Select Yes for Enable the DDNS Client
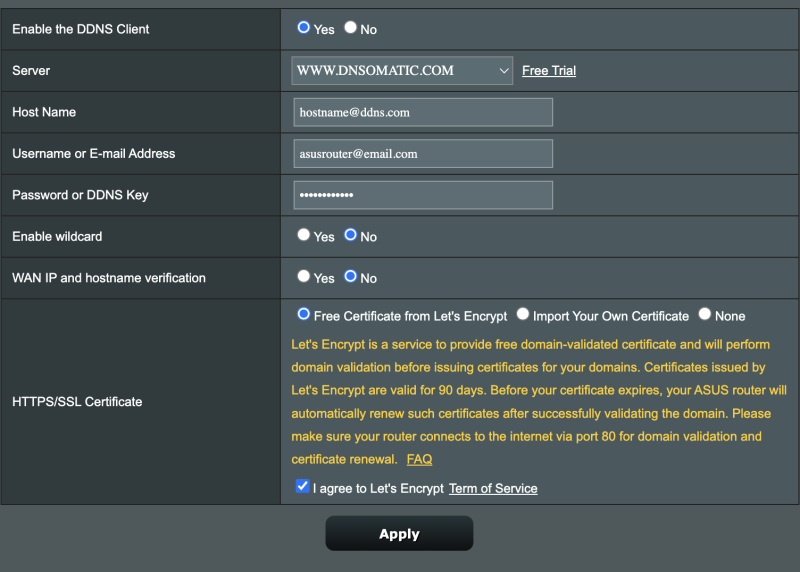 [304, 28]
